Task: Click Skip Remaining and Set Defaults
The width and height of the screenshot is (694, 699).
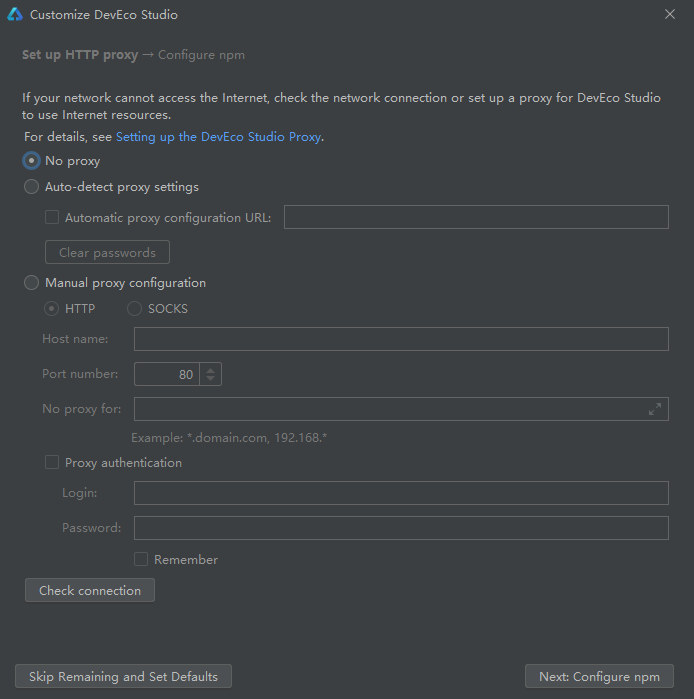Action: click(x=123, y=676)
